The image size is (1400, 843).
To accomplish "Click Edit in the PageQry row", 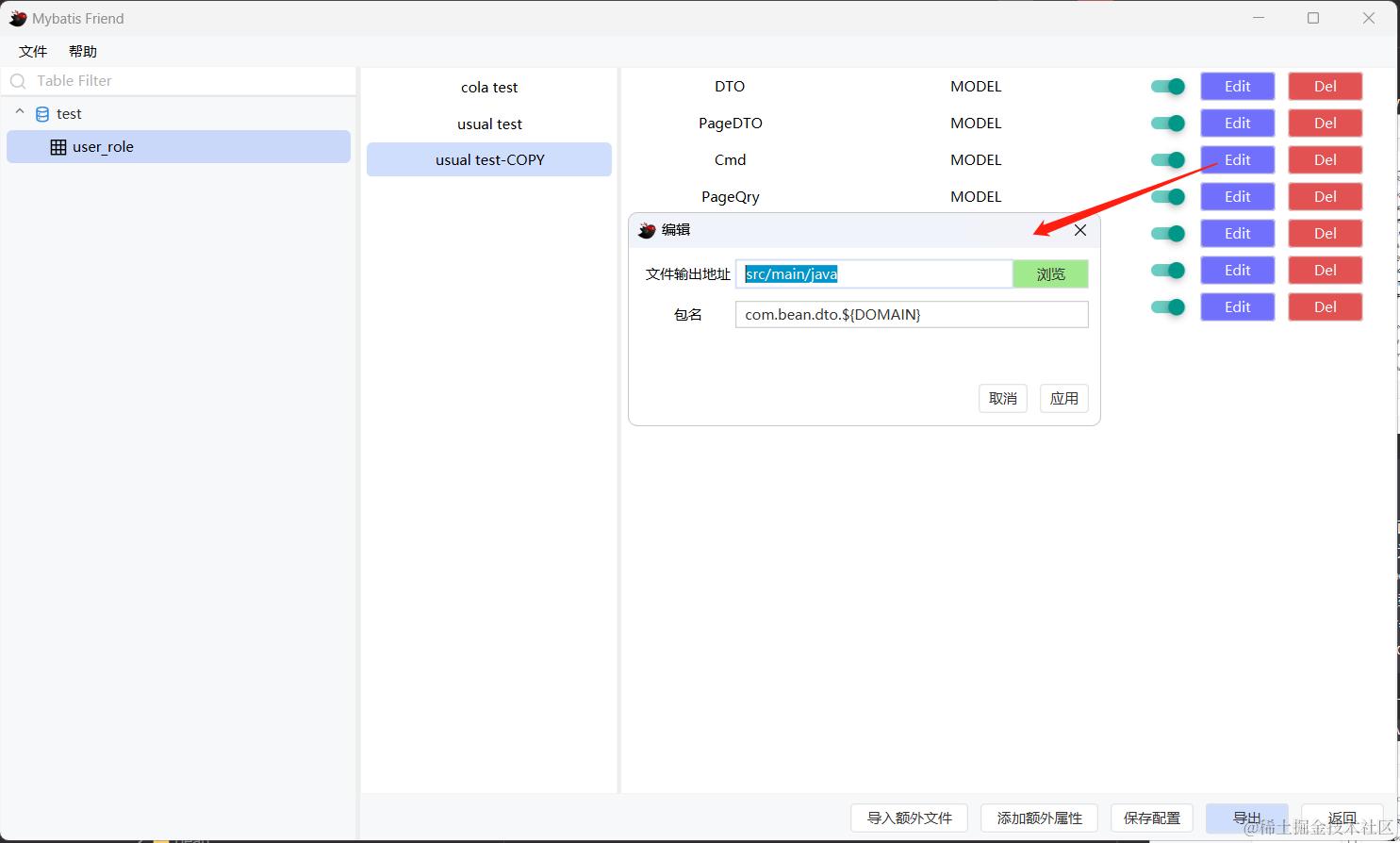I will (x=1238, y=197).
